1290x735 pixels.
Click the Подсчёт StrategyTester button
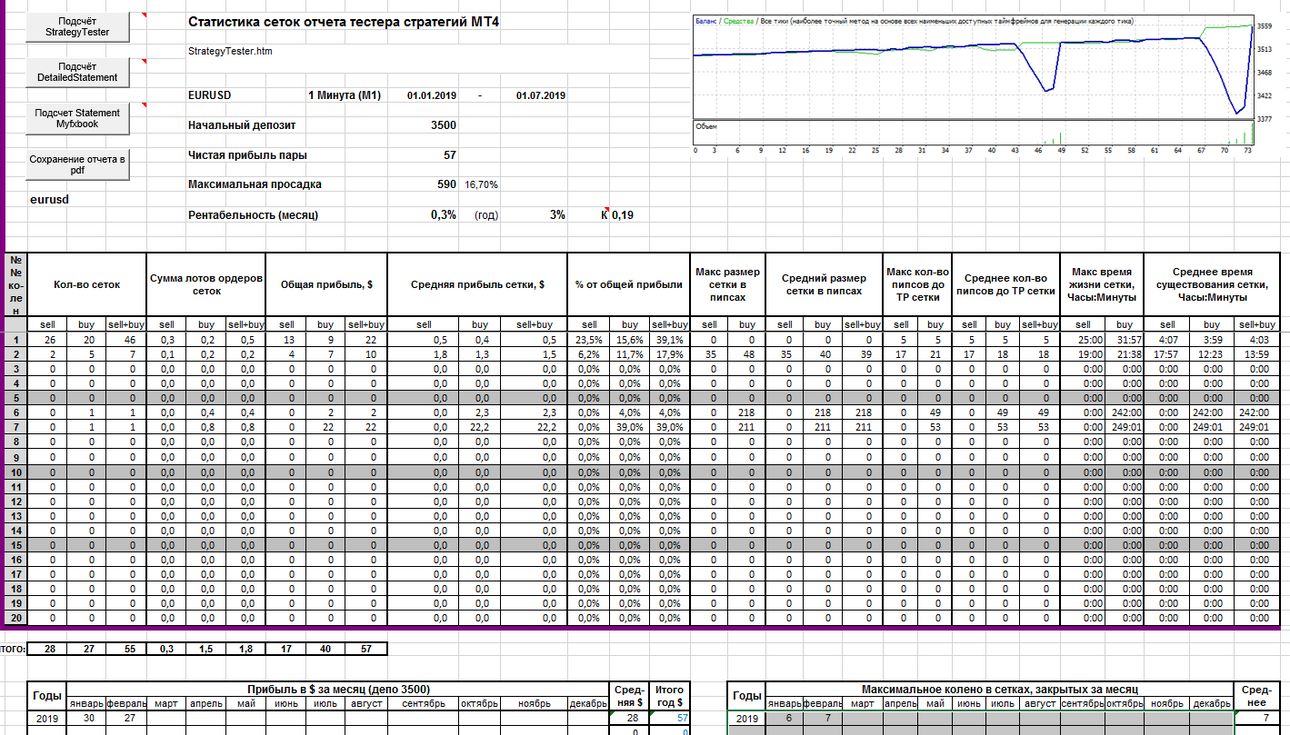coord(79,26)
